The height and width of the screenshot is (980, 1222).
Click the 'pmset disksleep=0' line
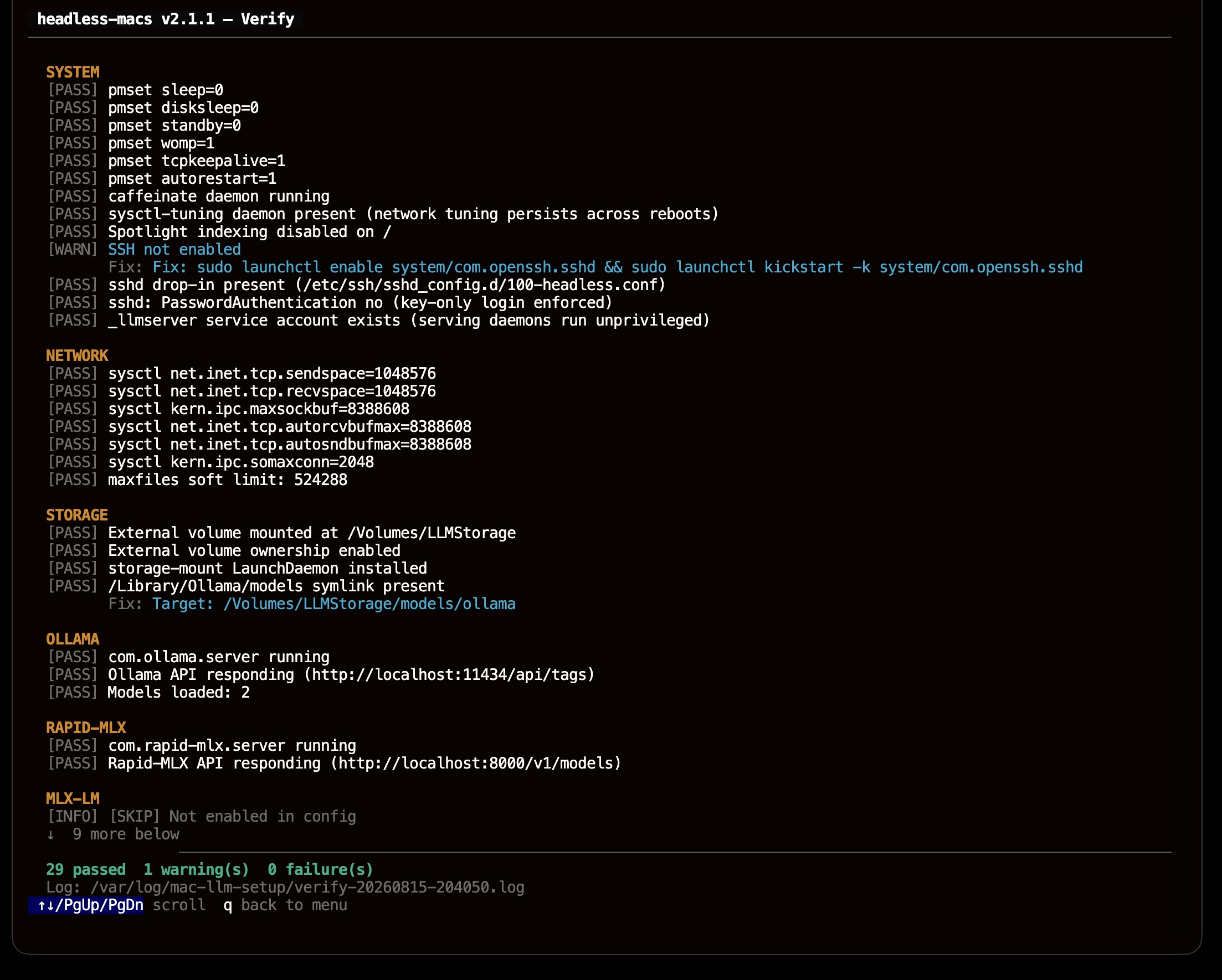pyautogui.click(x=183, y=107)
